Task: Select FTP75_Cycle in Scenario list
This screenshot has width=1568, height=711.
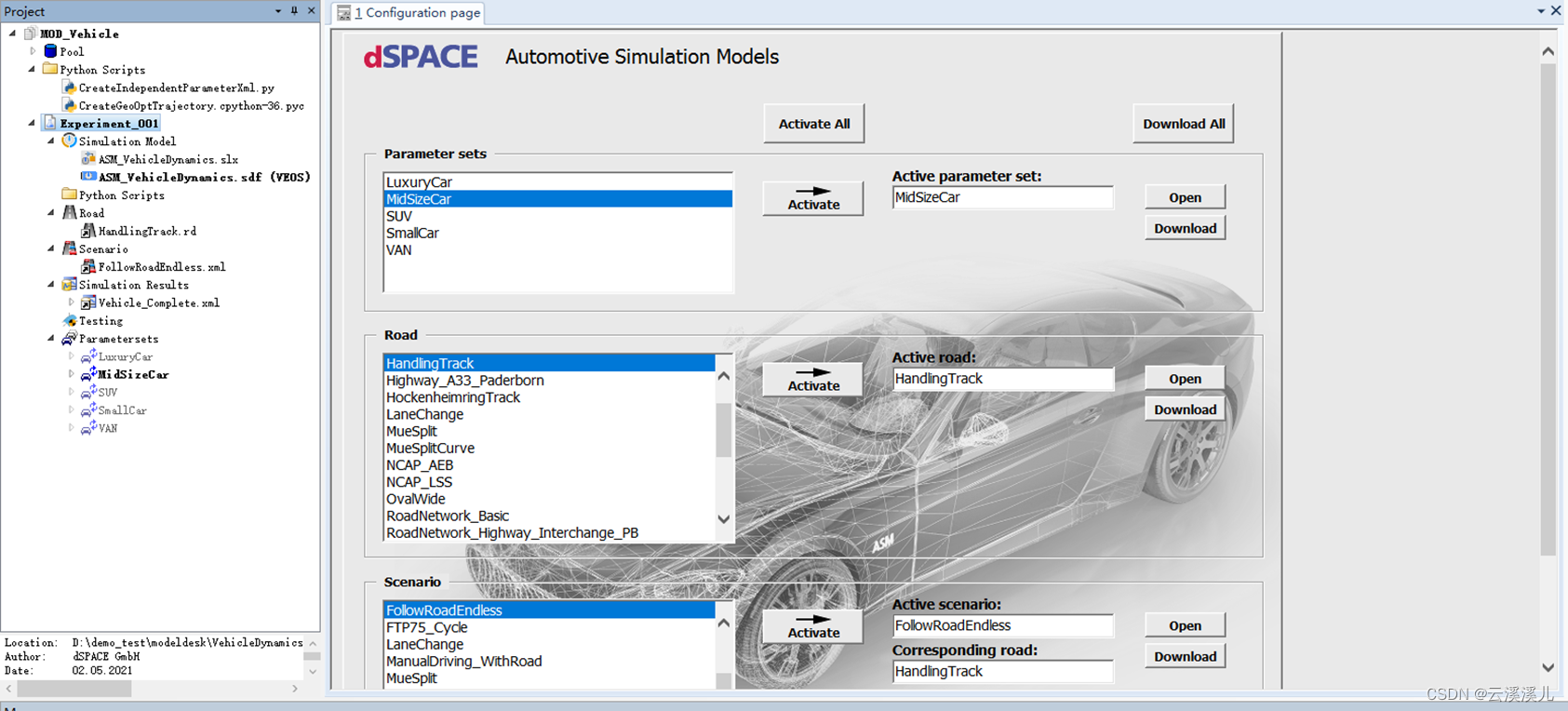Action: (549, 627)
